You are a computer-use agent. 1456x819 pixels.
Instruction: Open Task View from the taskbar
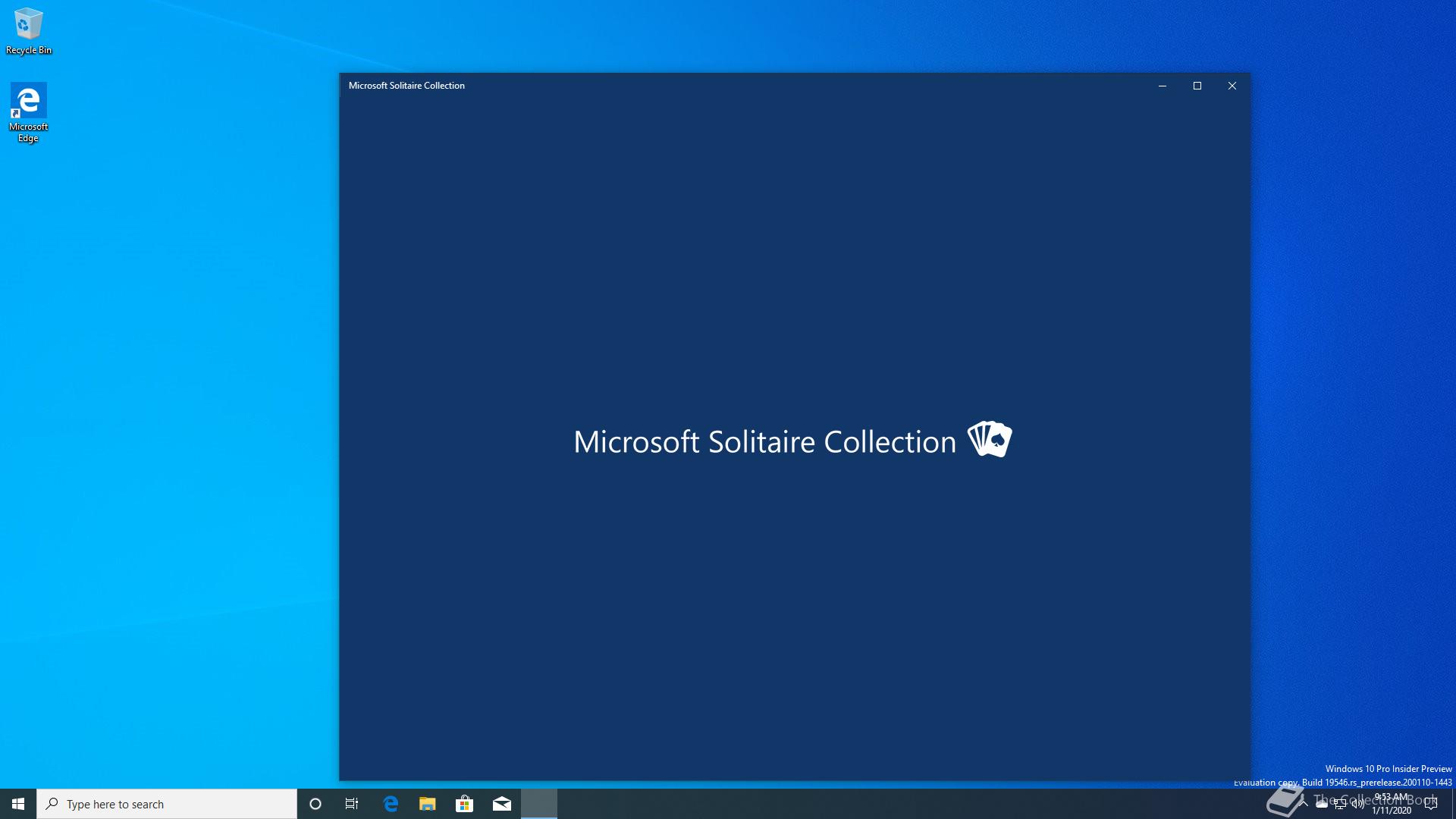tap(352, 804)
